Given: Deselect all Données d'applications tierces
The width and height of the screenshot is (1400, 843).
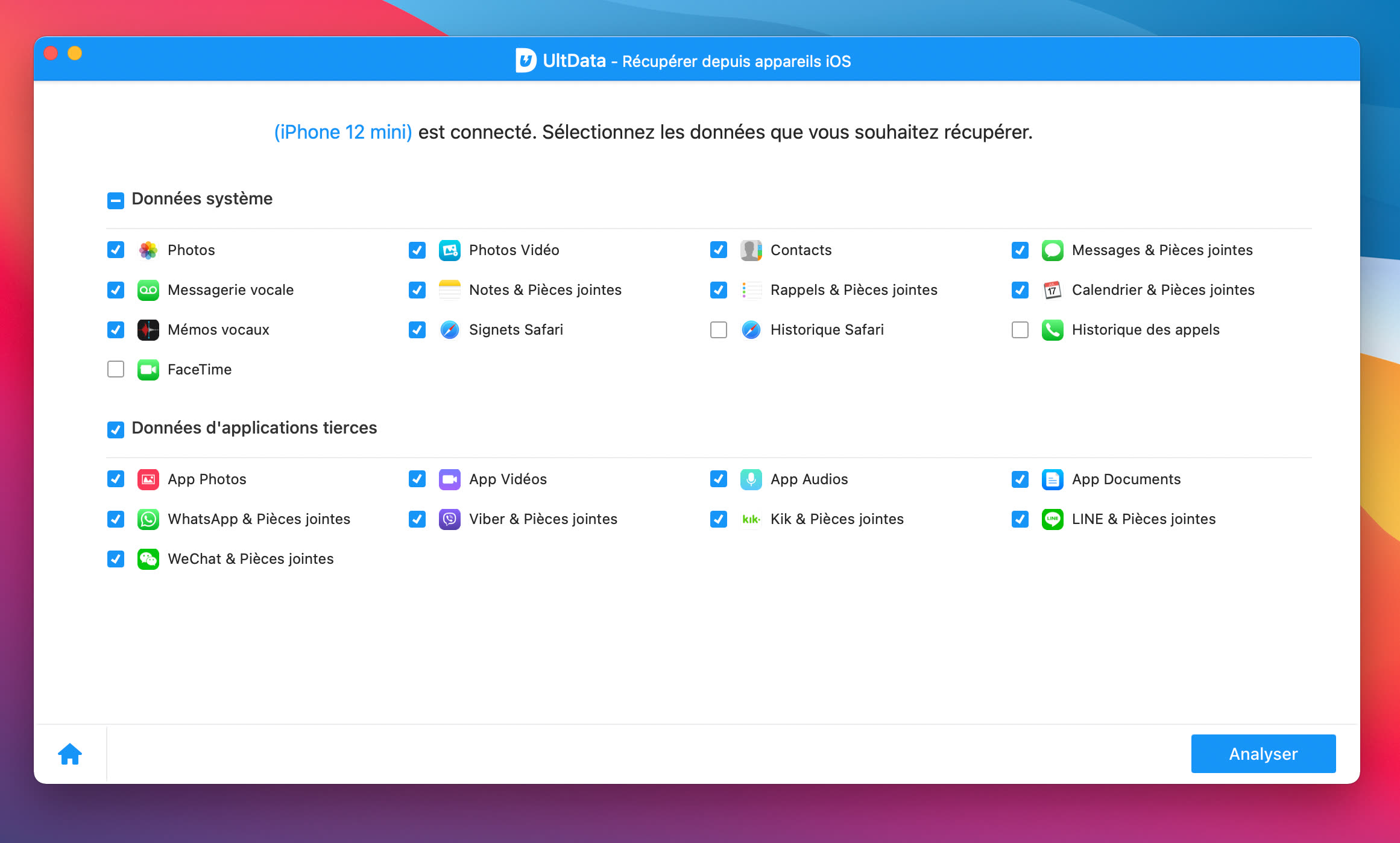Looking at the screenshot, I should point(115,429).
